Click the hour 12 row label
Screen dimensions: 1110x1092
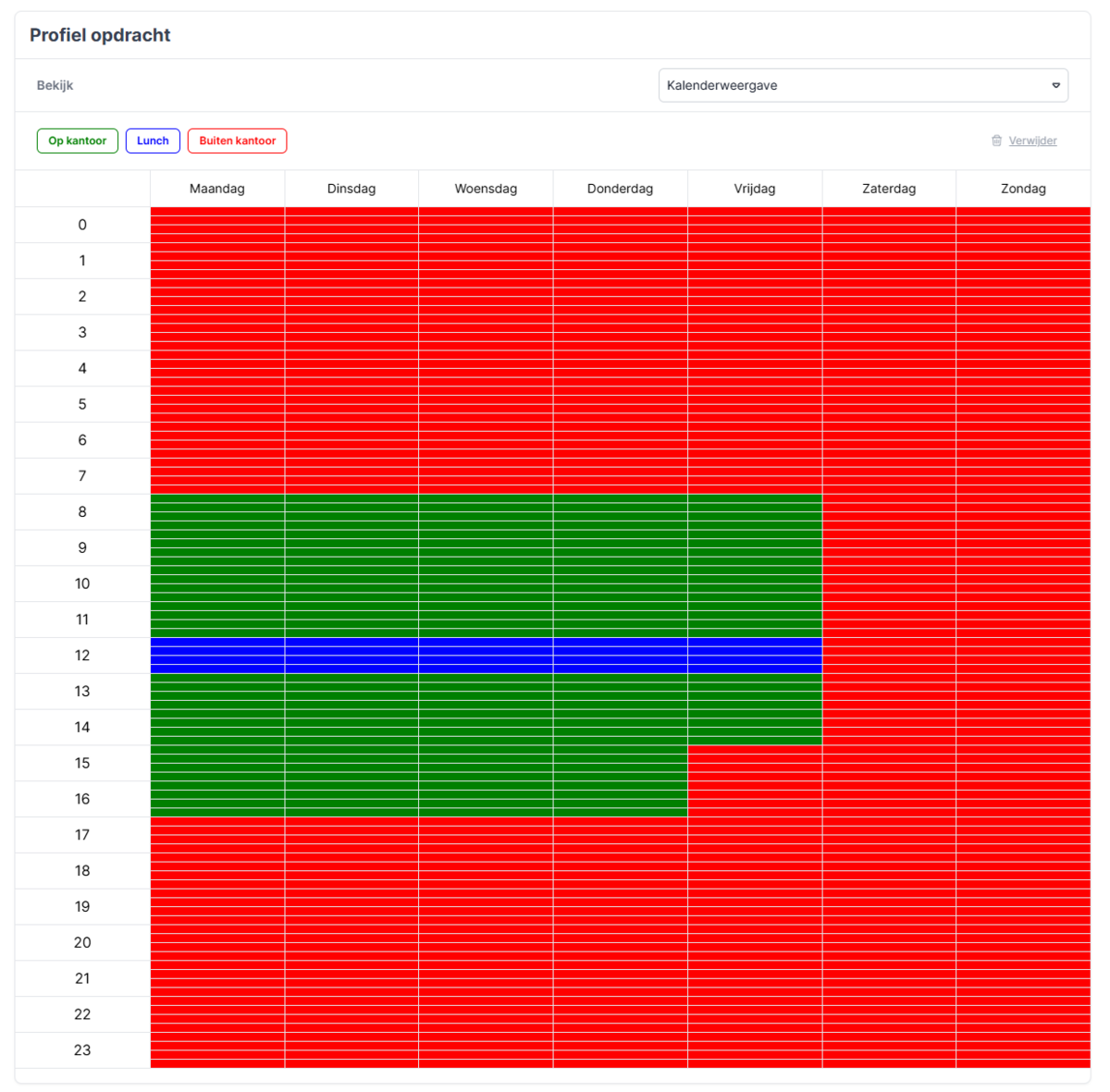tap(82, 656)
